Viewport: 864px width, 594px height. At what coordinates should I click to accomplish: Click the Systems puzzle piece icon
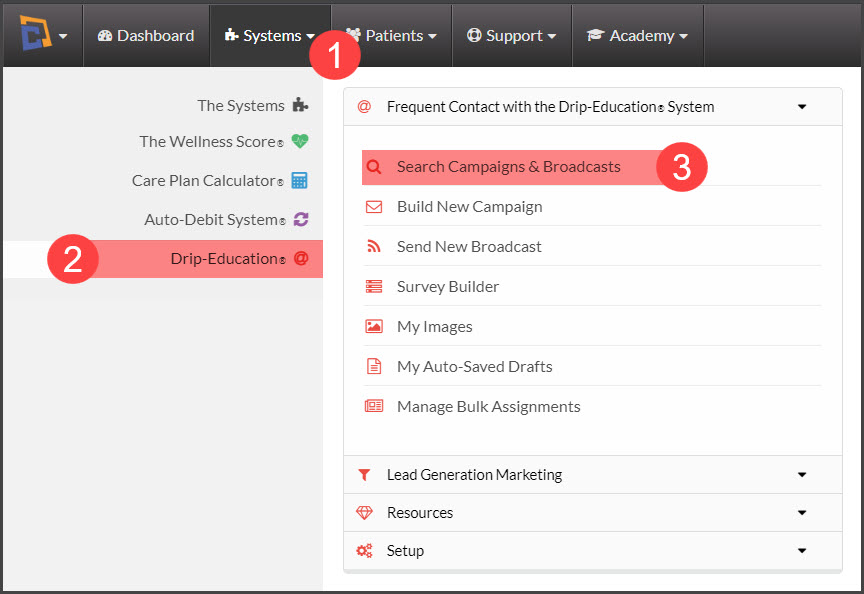pos(231,35)
